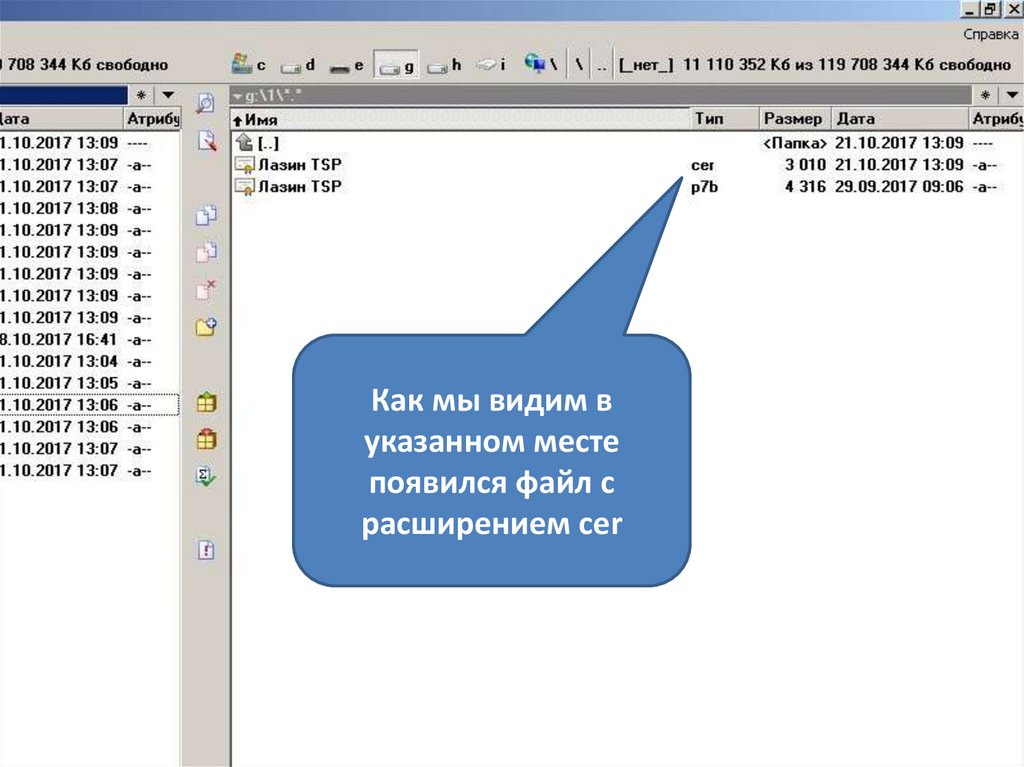Click the 'p7b' type cell
Screen dimensions: 1024x767
pyautogui.click(x=705, y=188)
